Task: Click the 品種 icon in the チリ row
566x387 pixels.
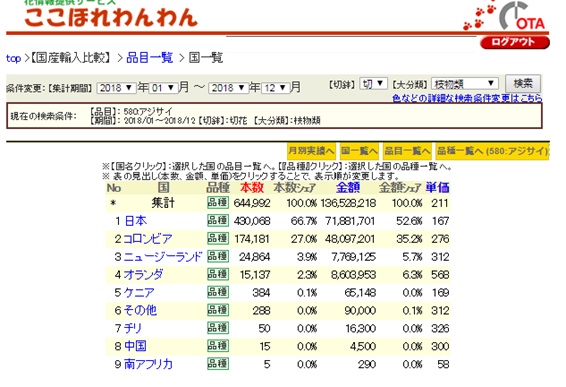Action: tap(218, 328)
